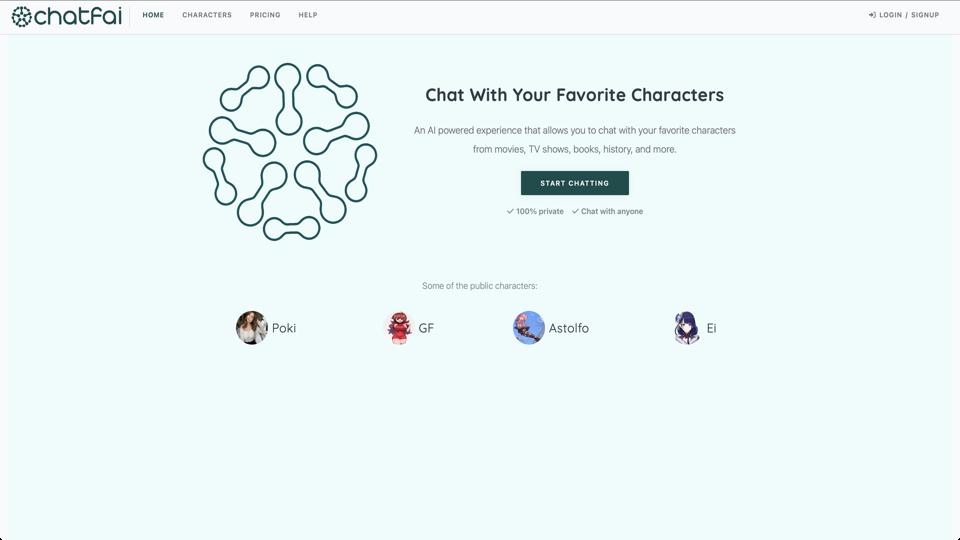
Task: Select the GF character avatar
Action: [399, 327]
